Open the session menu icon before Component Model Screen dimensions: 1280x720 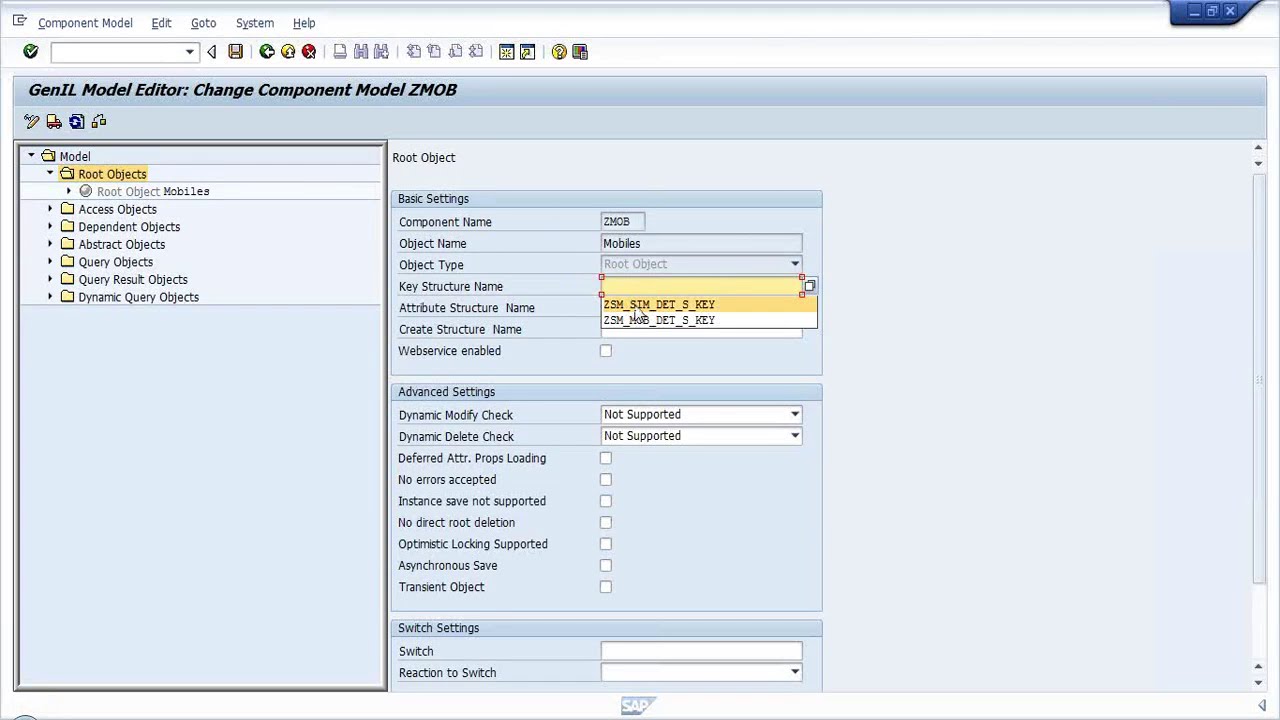point(19,21)
